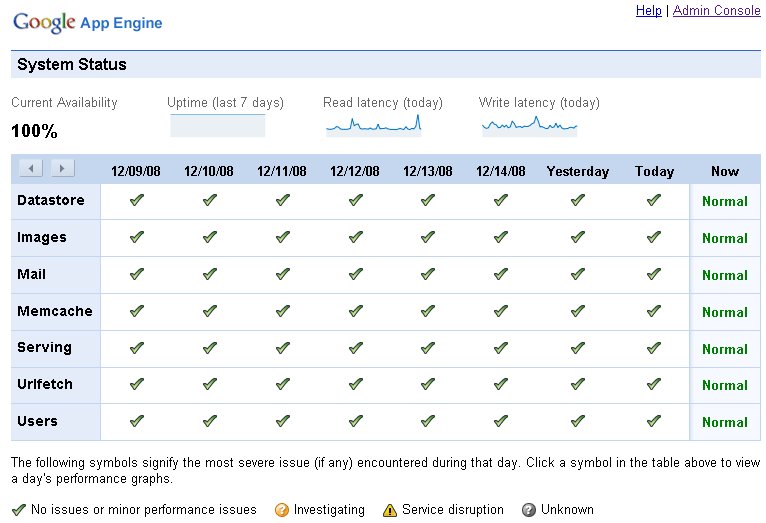Open the Help link

click(x=648, y=11)
